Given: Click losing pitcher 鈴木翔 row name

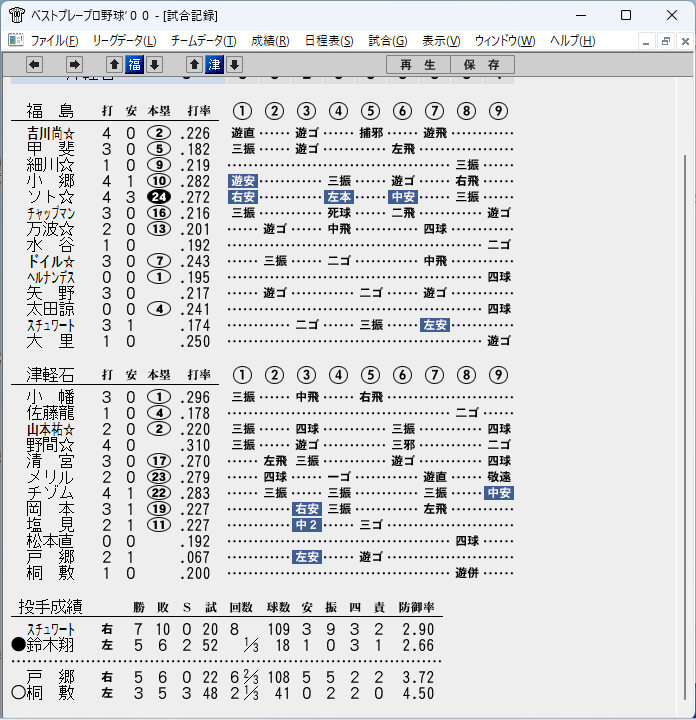Looking at the screenshot, I should click(x=51, y=646).
